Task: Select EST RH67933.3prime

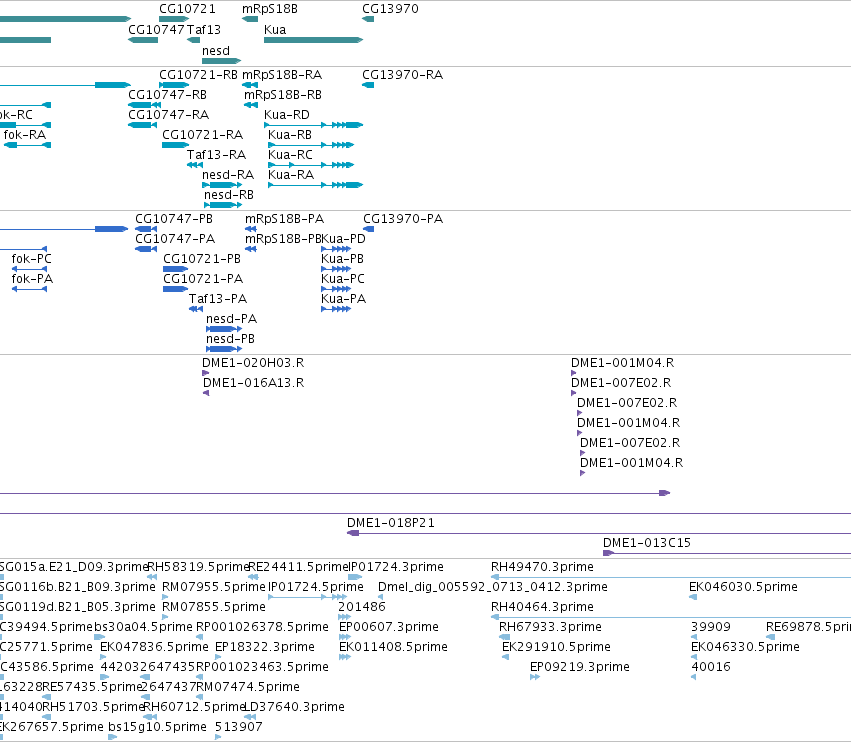Action: click(550, 627)
